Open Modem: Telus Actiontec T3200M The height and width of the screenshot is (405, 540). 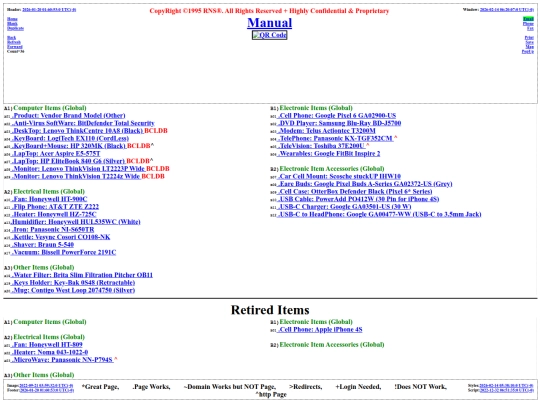[x=326, y=131]
